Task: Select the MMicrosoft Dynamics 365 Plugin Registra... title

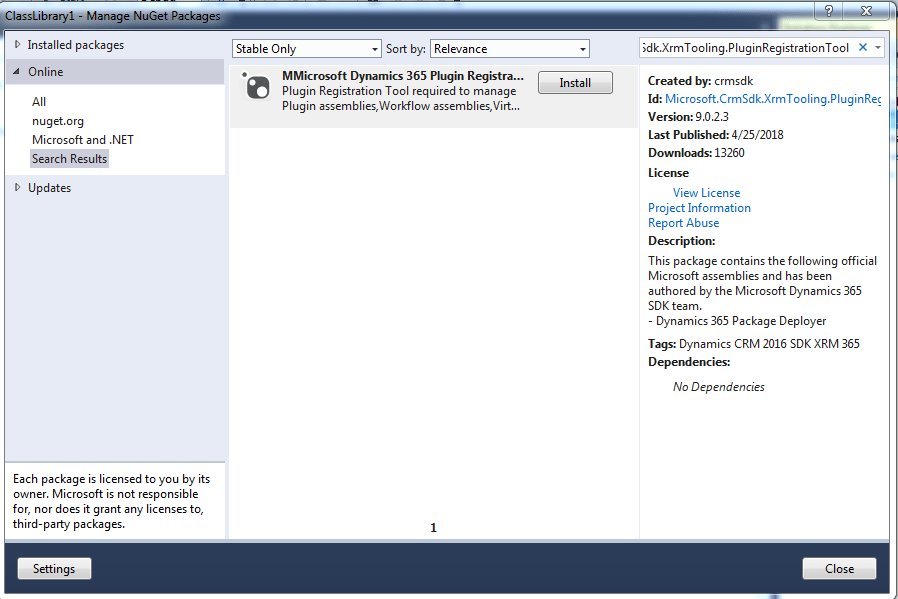Action: [x=403, y=76]
